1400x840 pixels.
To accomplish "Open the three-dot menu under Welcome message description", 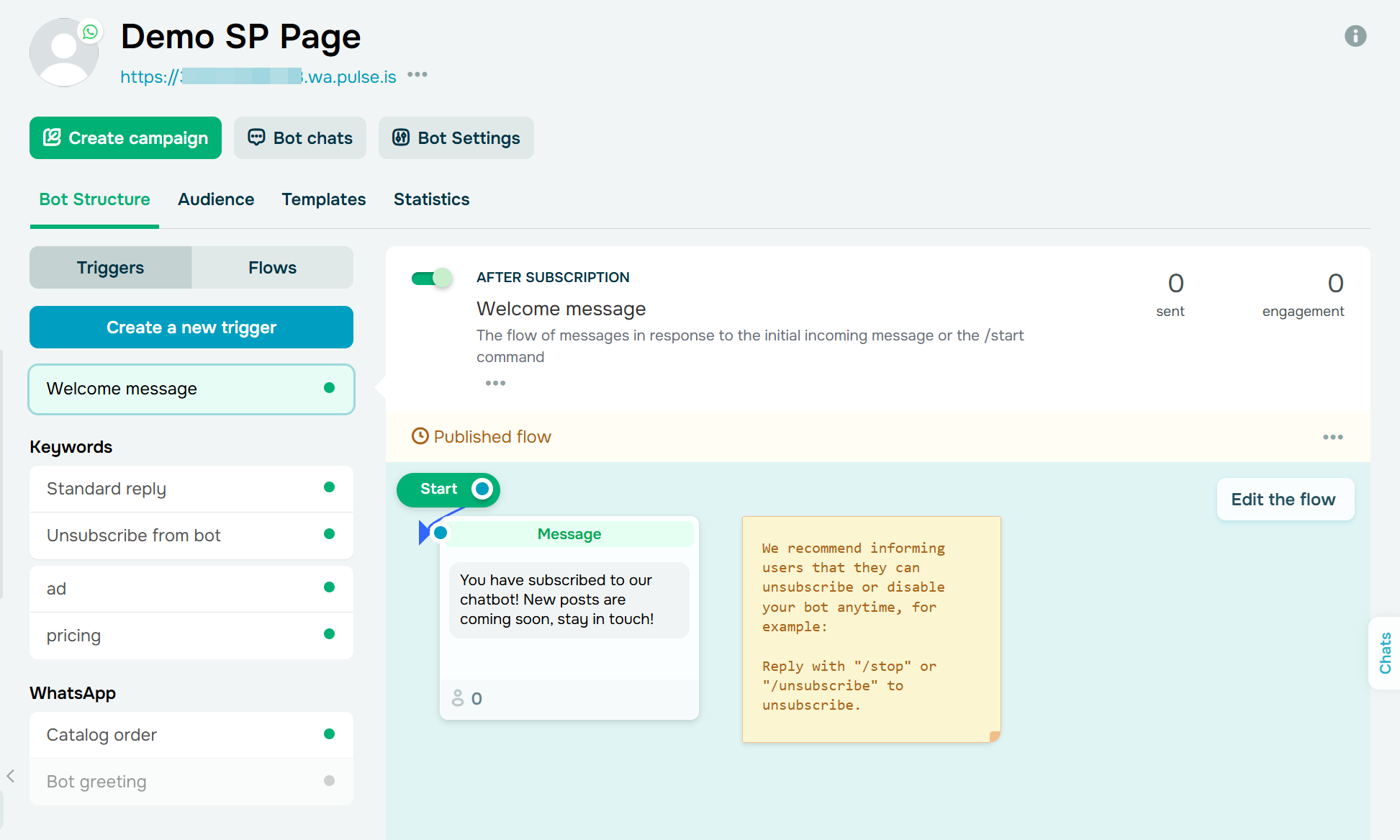I will click(x=495, y=383).
